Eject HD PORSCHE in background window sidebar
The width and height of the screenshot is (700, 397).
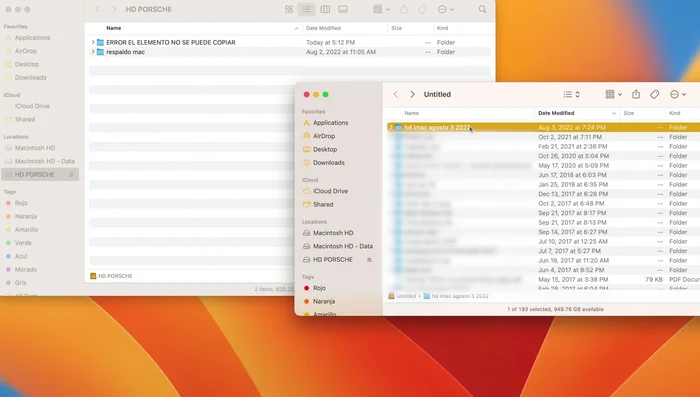[x=71, y=175]
